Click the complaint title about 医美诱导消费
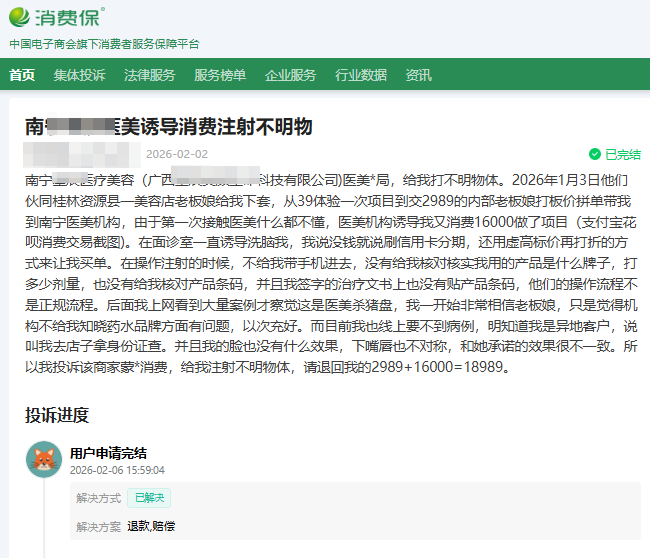This screenshot has width=650, height=558. (169, 126)
